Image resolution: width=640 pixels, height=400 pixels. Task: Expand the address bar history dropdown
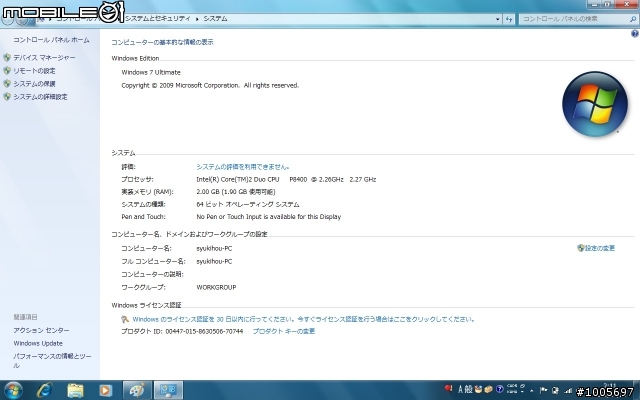point(498,19)
